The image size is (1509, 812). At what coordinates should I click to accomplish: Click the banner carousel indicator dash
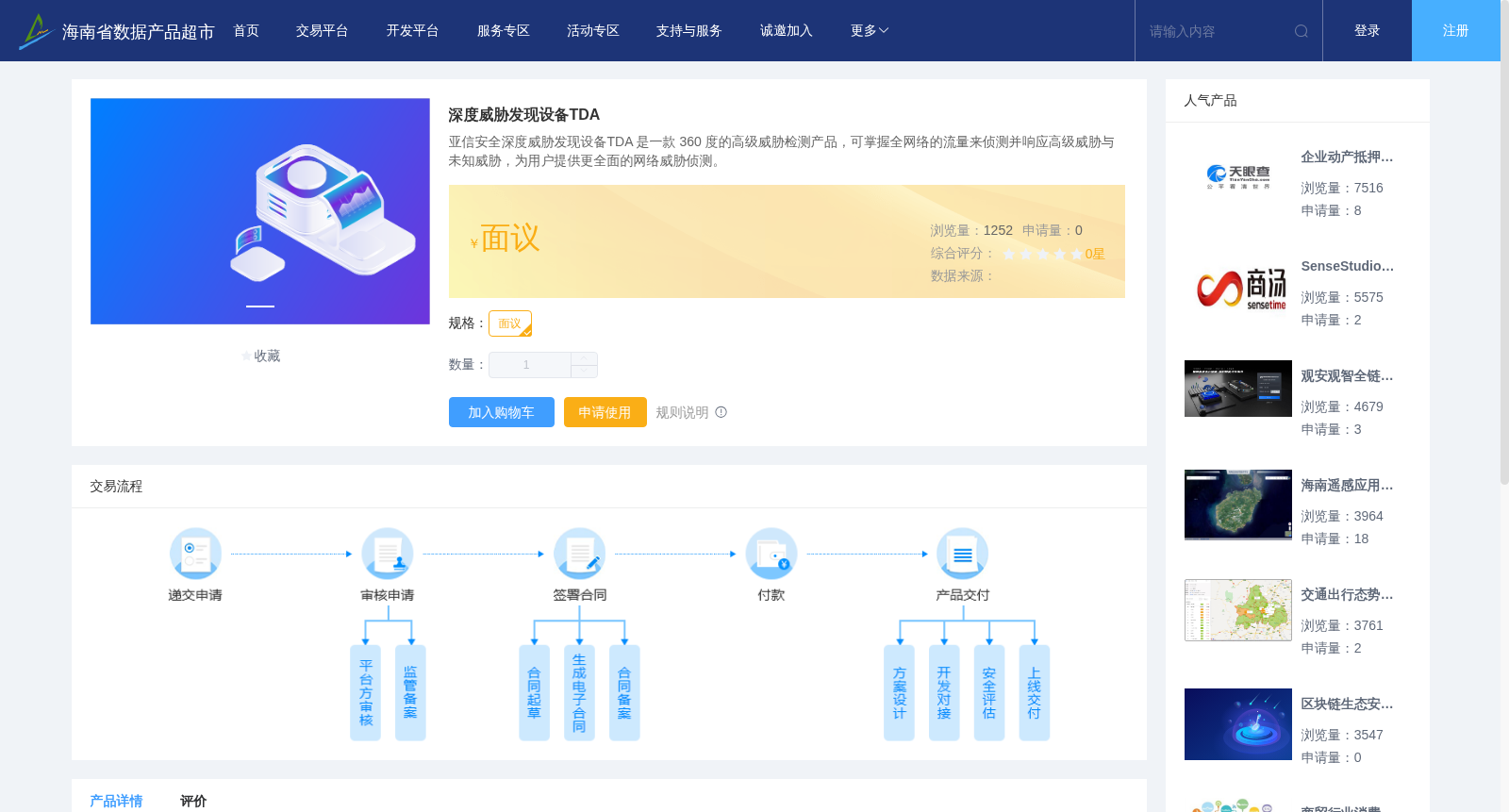pyautogui.click(x=260, y=307)
